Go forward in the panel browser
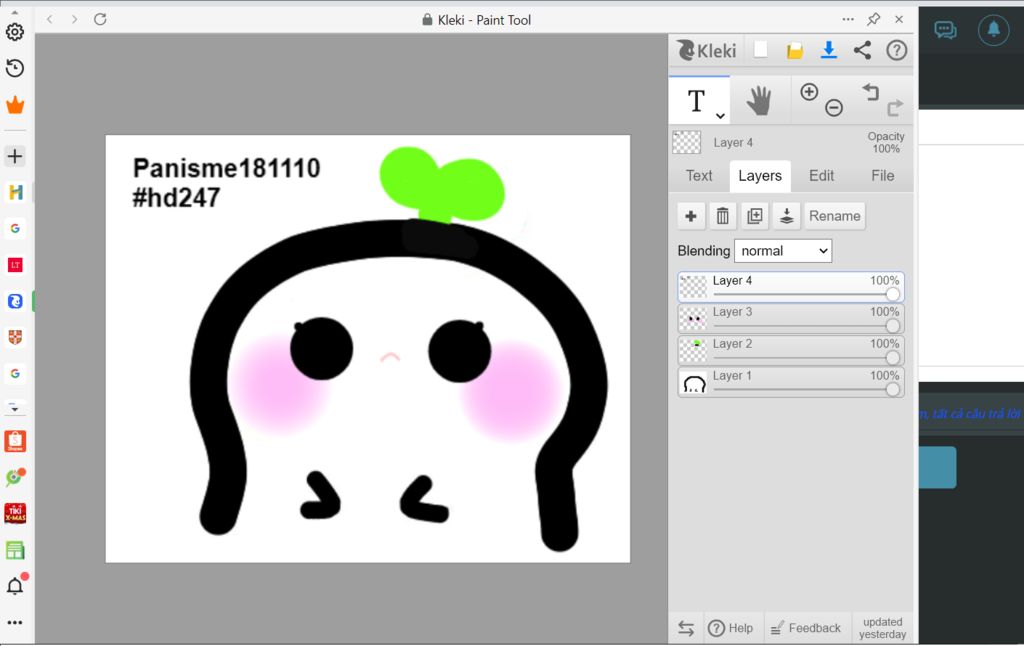This screenshot has height=646, width=1024. click(74, 20)
